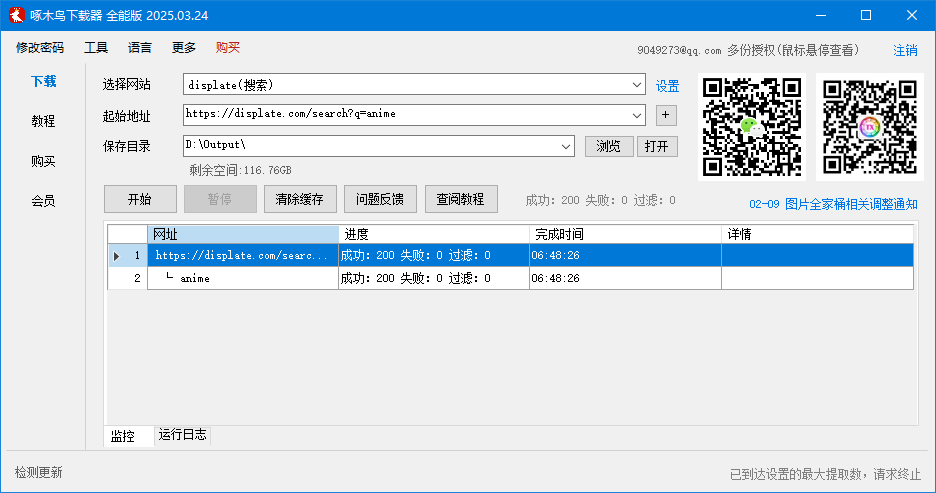Click the 暂停 button
The height and width of the screenshot is (493, 936).
click(220, 199)
